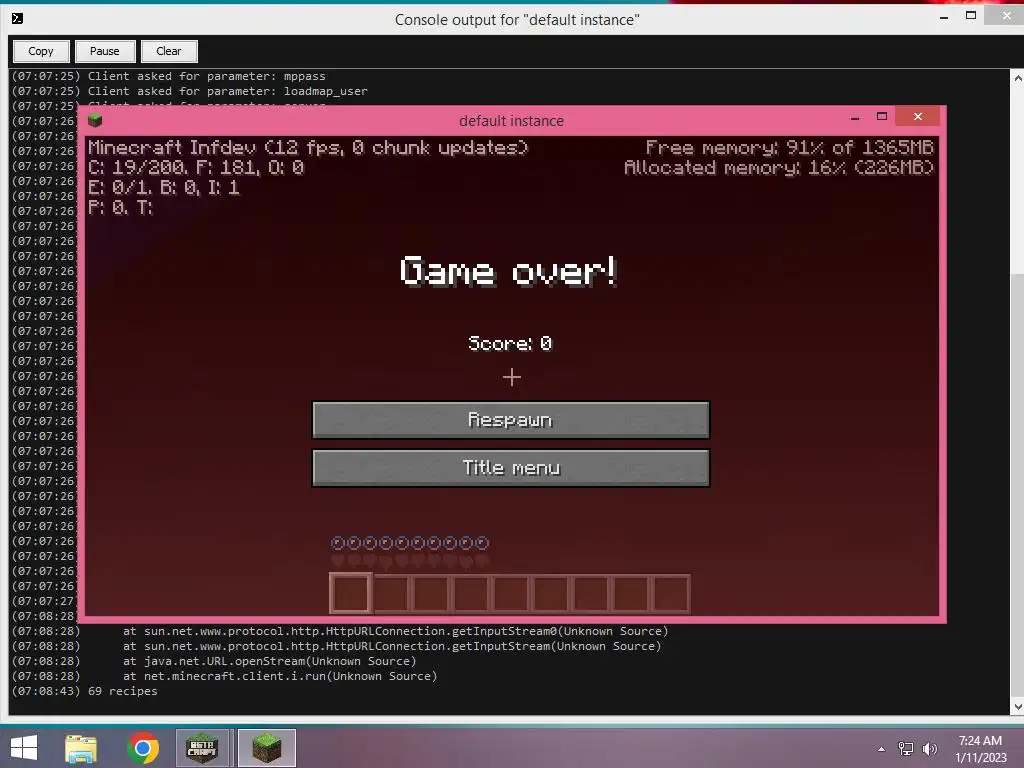Pause the console output
Image resolution: width=1024 pixels, height=768 pixels.
[104, 51]
